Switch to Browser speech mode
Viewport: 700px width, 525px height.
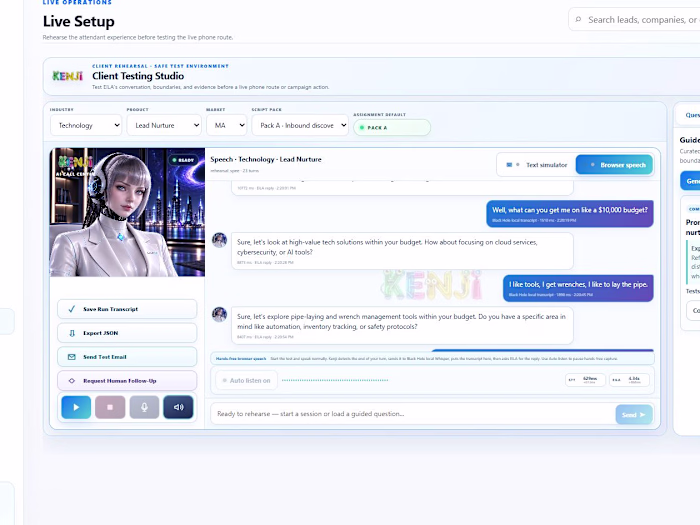614,165
